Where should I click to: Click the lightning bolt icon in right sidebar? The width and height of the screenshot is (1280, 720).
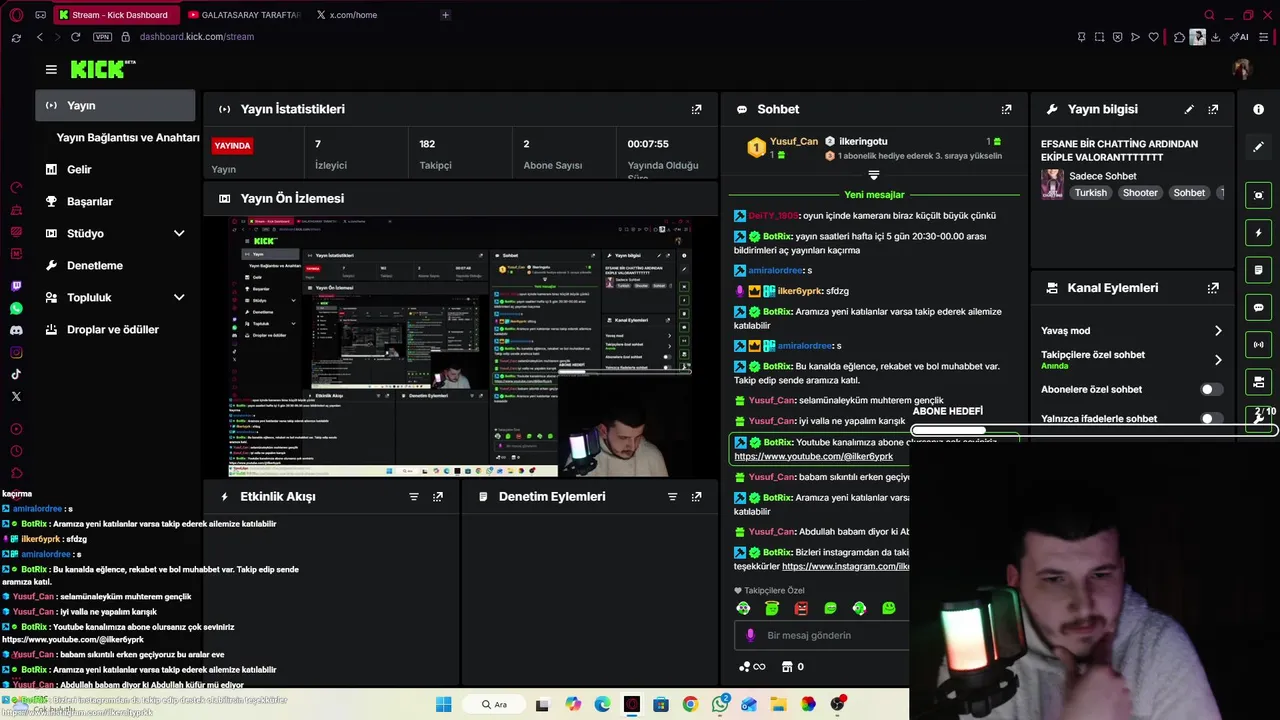[1259, 233]
